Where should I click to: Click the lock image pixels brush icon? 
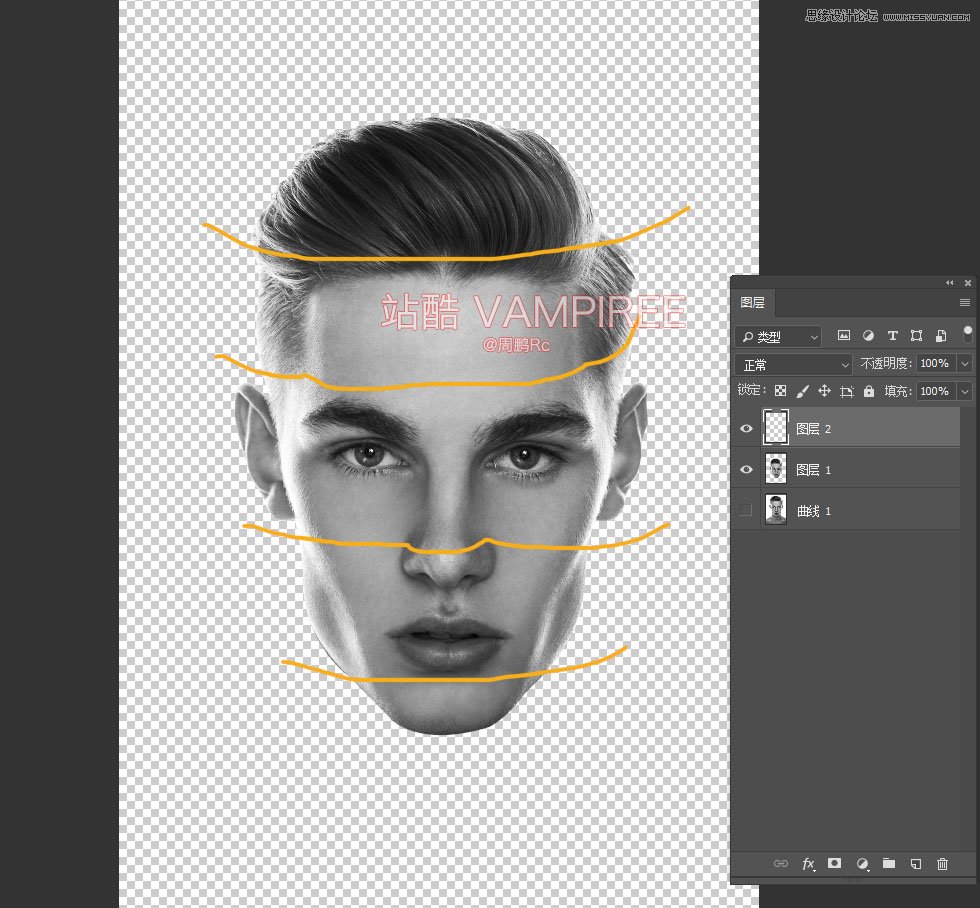pos(802,391)
